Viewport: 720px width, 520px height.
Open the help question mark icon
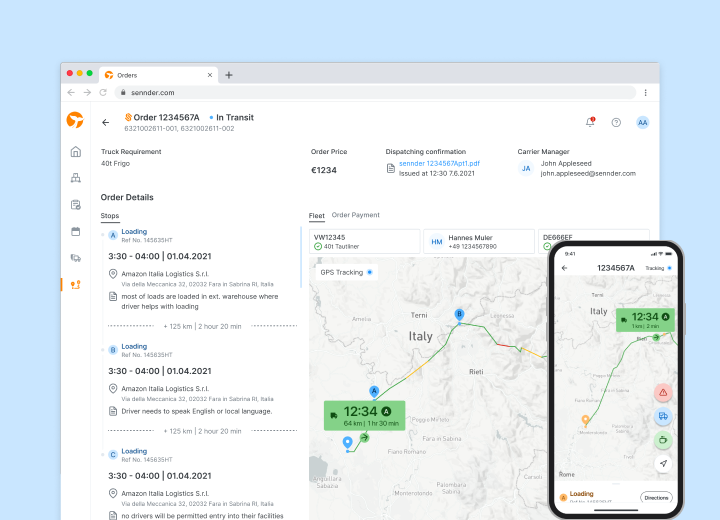[x=616, y=122]
